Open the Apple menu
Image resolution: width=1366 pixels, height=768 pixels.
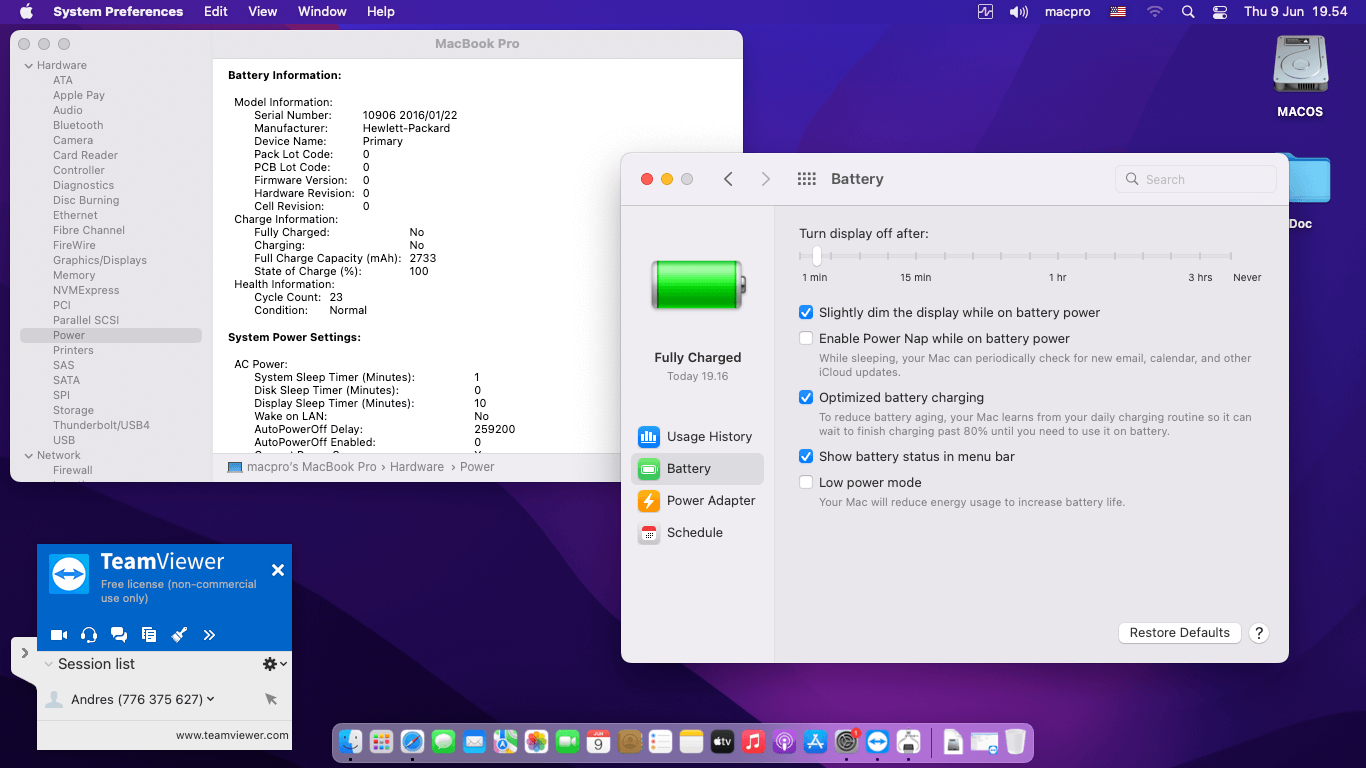[x=26, y=12]
